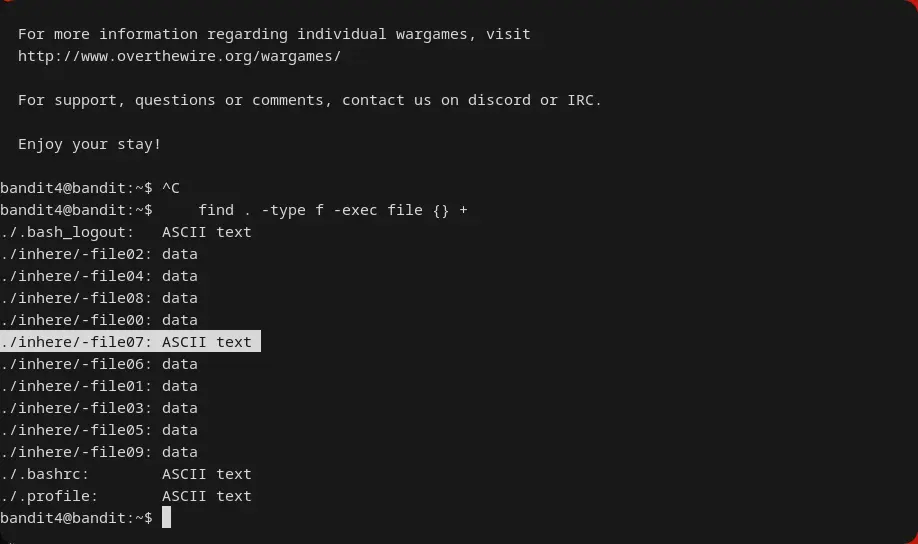
Task: Select the ./inhere/-file05 line
Action: point(99,430)
